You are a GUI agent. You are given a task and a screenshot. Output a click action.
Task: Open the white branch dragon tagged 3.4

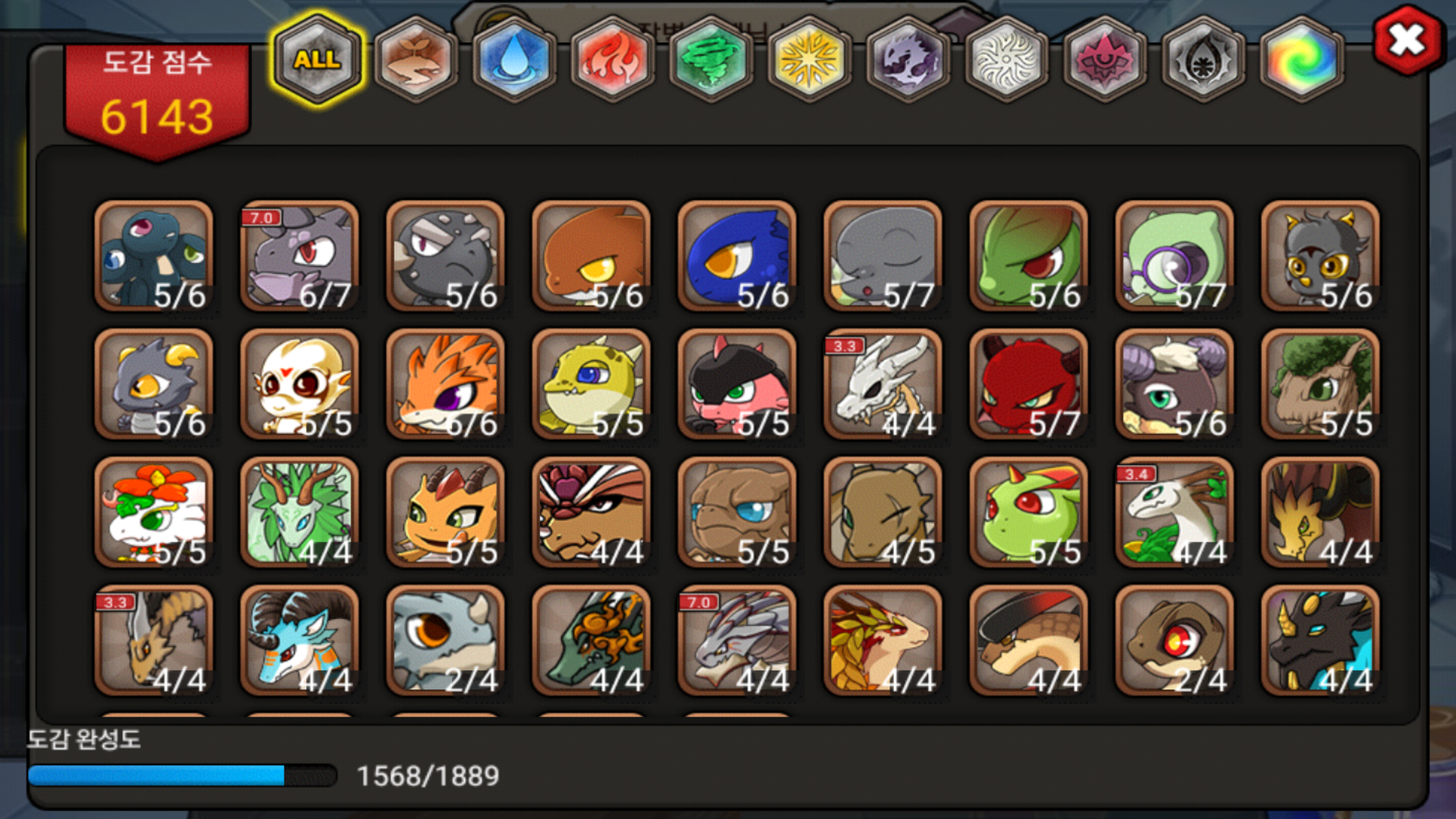pyautogui.click(x=1174, y=513)
